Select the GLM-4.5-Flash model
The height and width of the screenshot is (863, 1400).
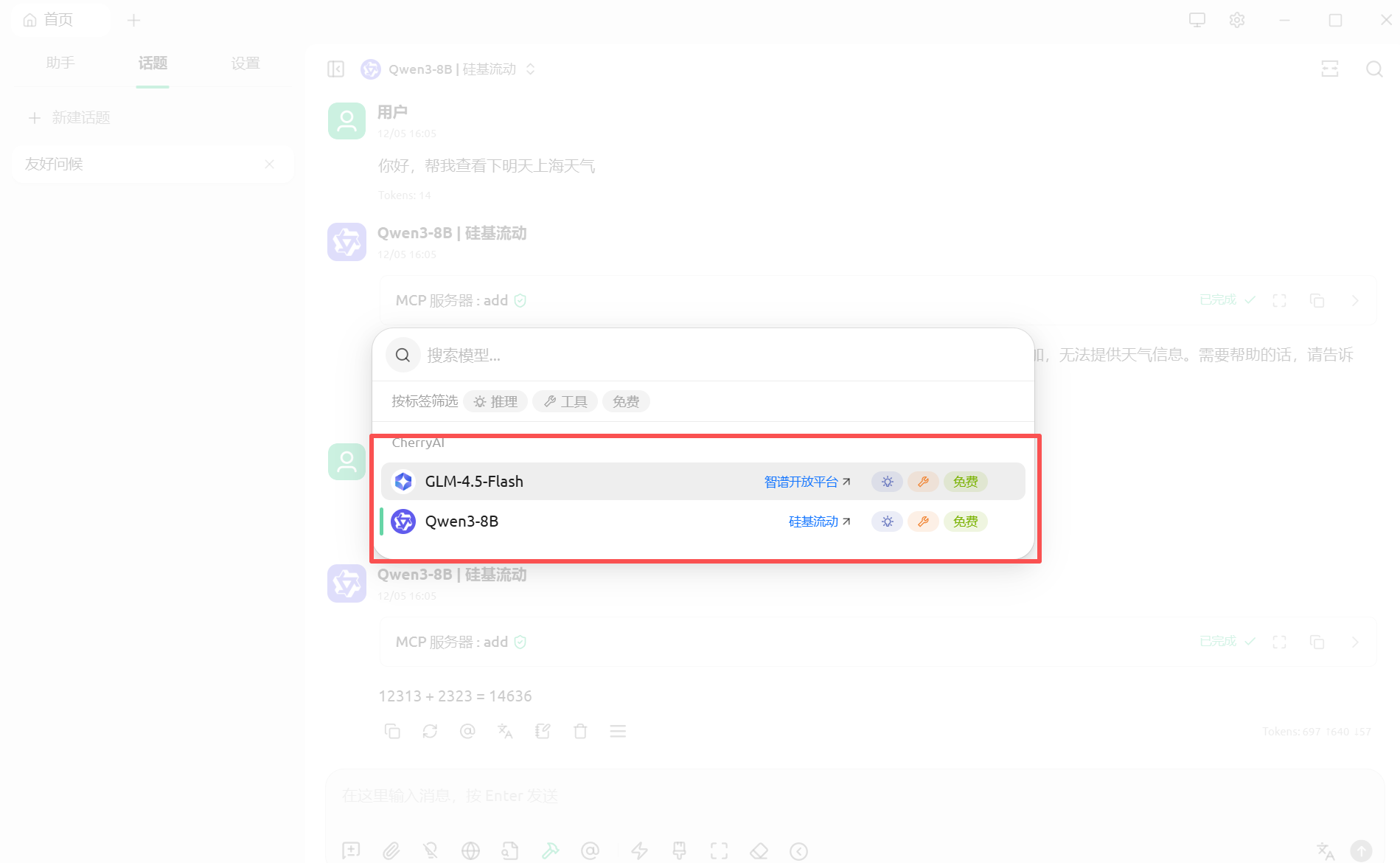[703, 482]
